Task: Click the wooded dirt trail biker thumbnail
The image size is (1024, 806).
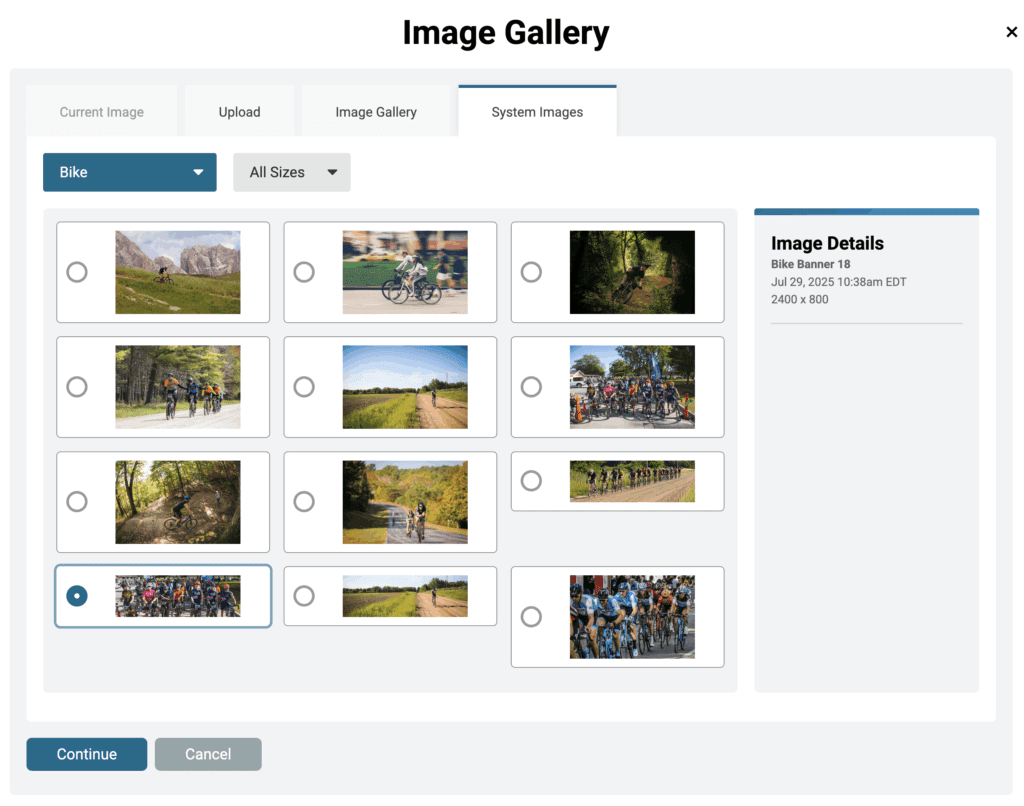Action: (178, 502)
